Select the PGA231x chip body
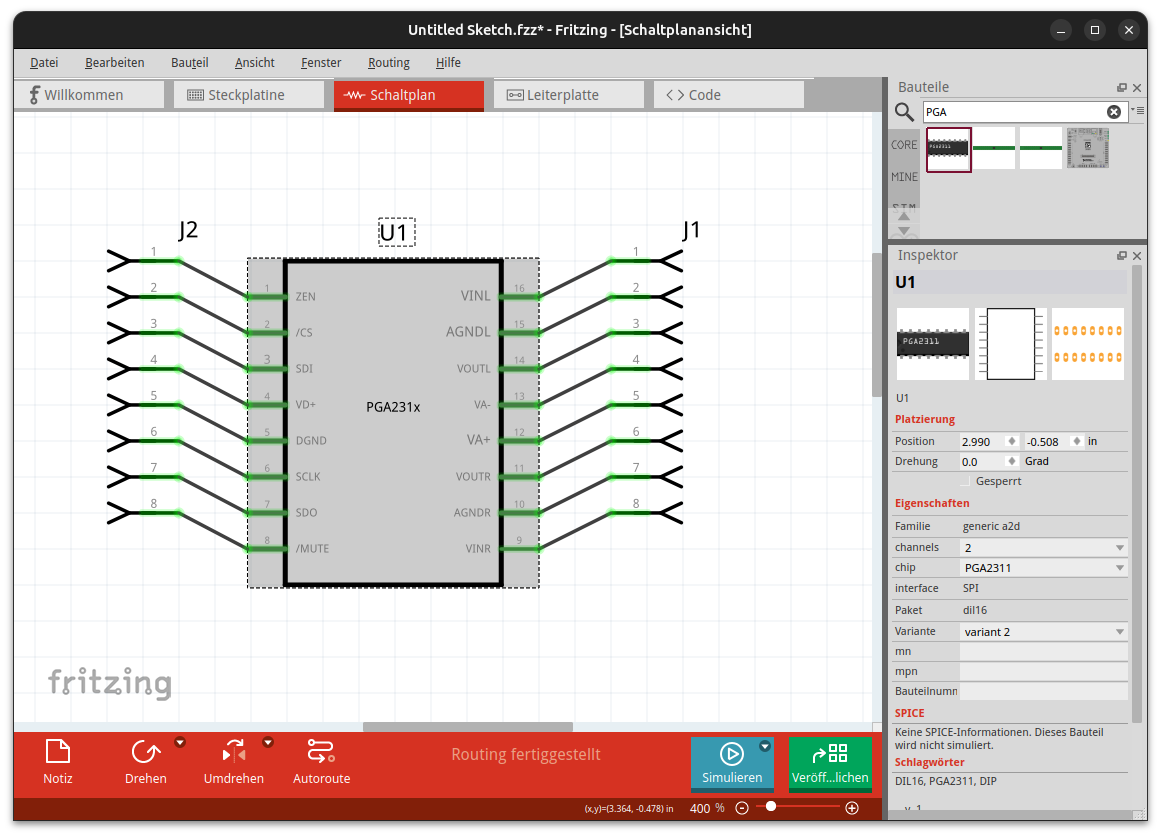1161x837 pixels. pyautogui.click(x=393, y=424)
